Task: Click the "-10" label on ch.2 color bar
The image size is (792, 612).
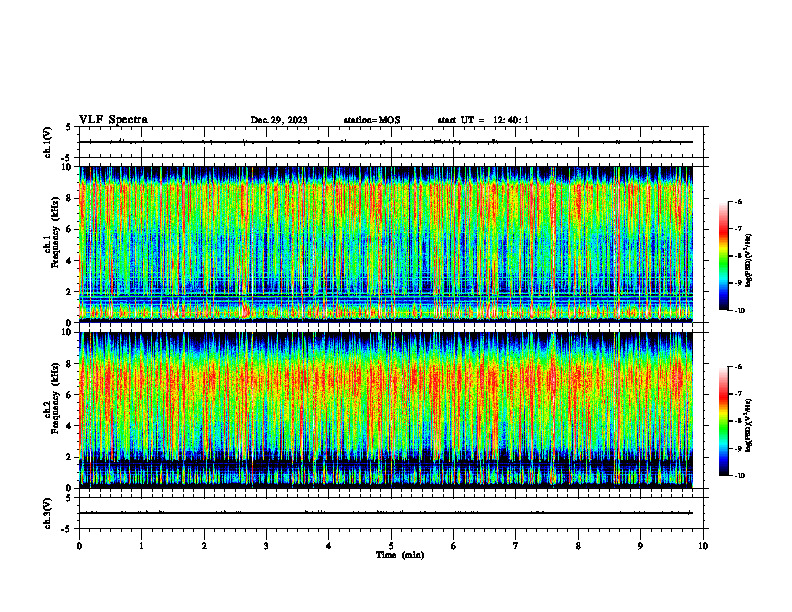Action: point(739,476)
